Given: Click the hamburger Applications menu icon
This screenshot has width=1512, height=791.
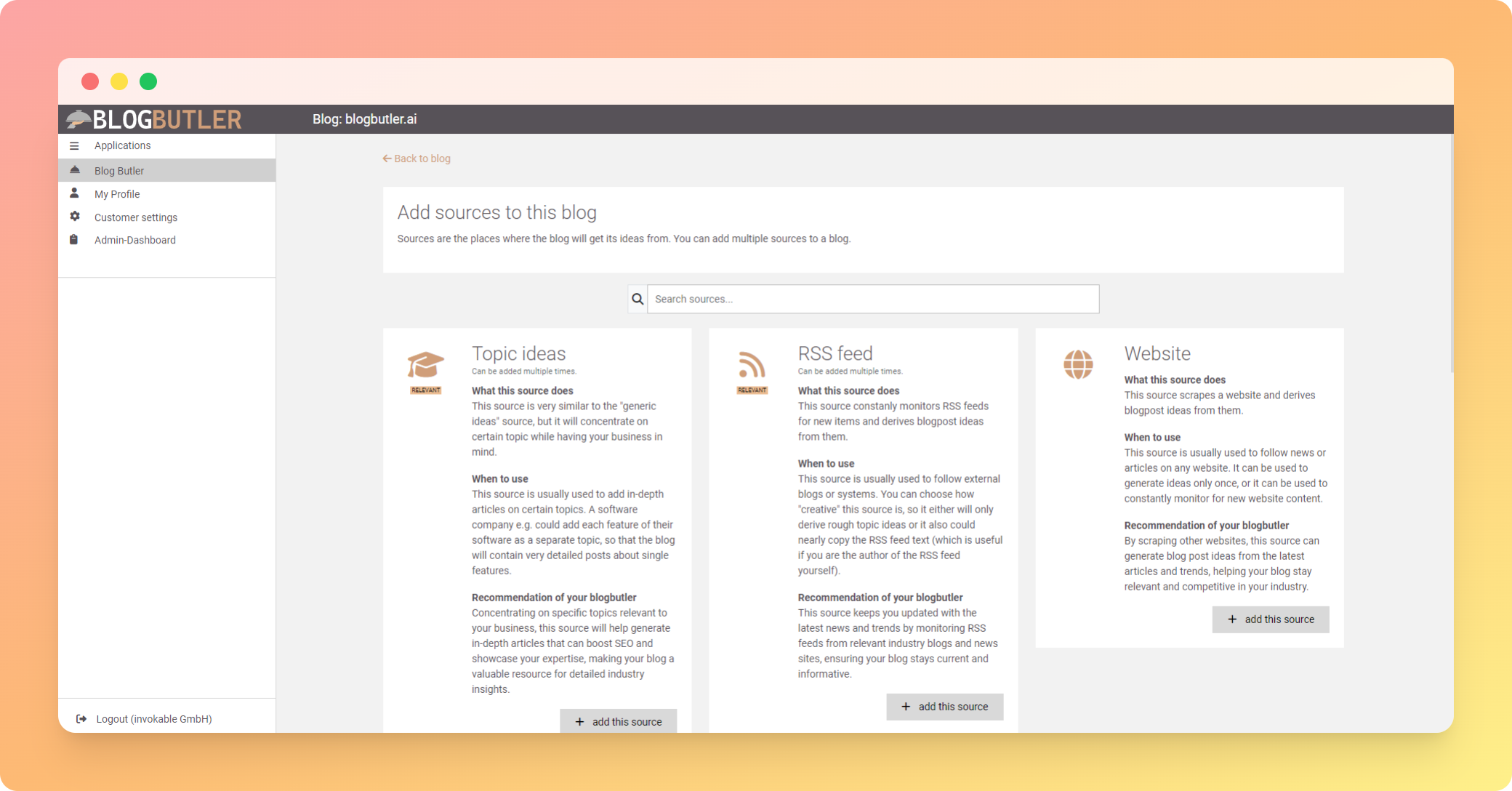Looking at the screenshot, I should 74,146.
